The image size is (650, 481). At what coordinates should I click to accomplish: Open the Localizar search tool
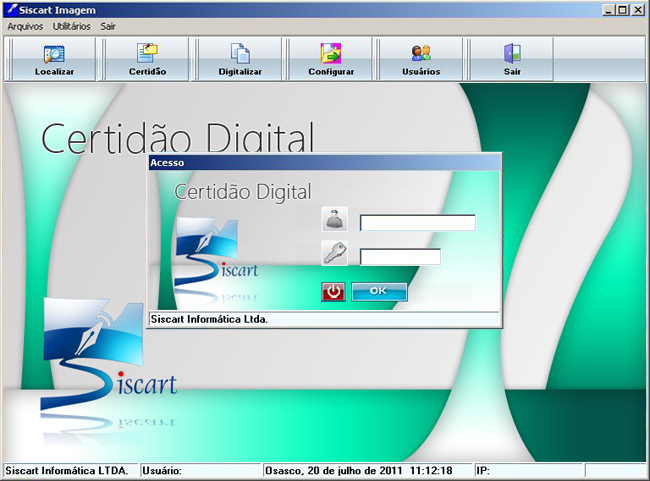54,59
